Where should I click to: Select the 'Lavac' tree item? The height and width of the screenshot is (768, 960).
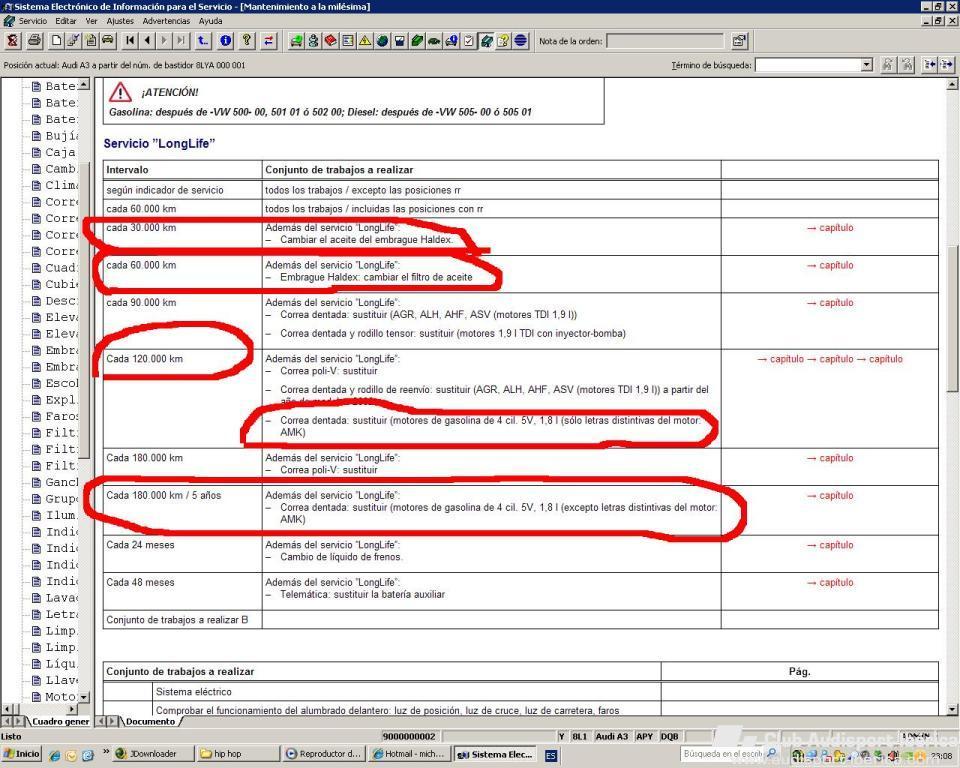click(x=55, y=598)
